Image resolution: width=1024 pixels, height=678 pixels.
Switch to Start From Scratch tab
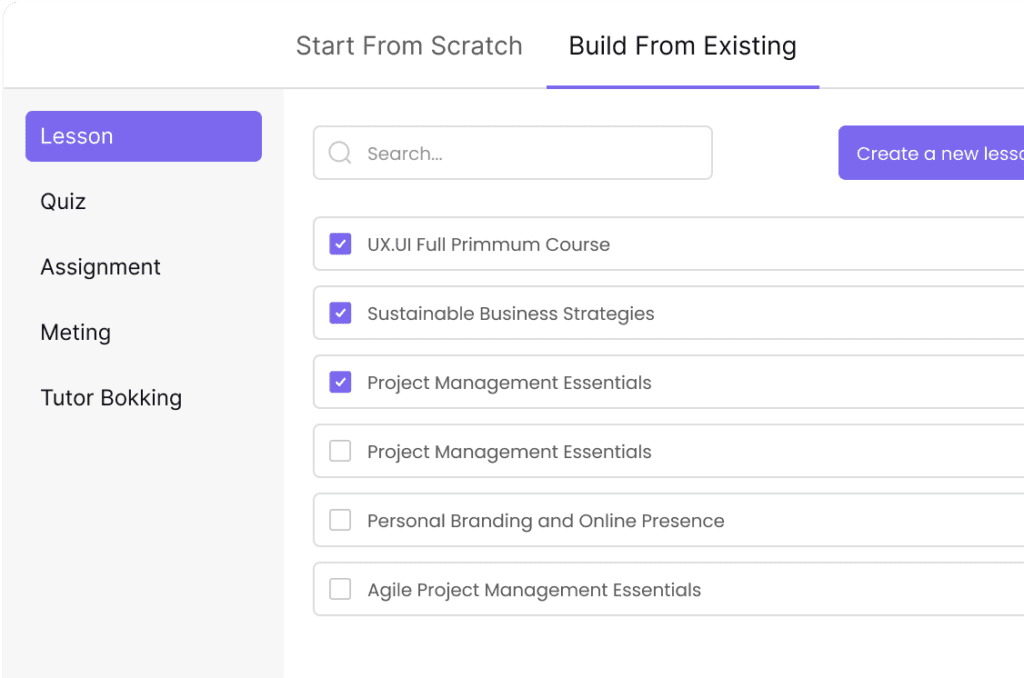pos(409,46)
